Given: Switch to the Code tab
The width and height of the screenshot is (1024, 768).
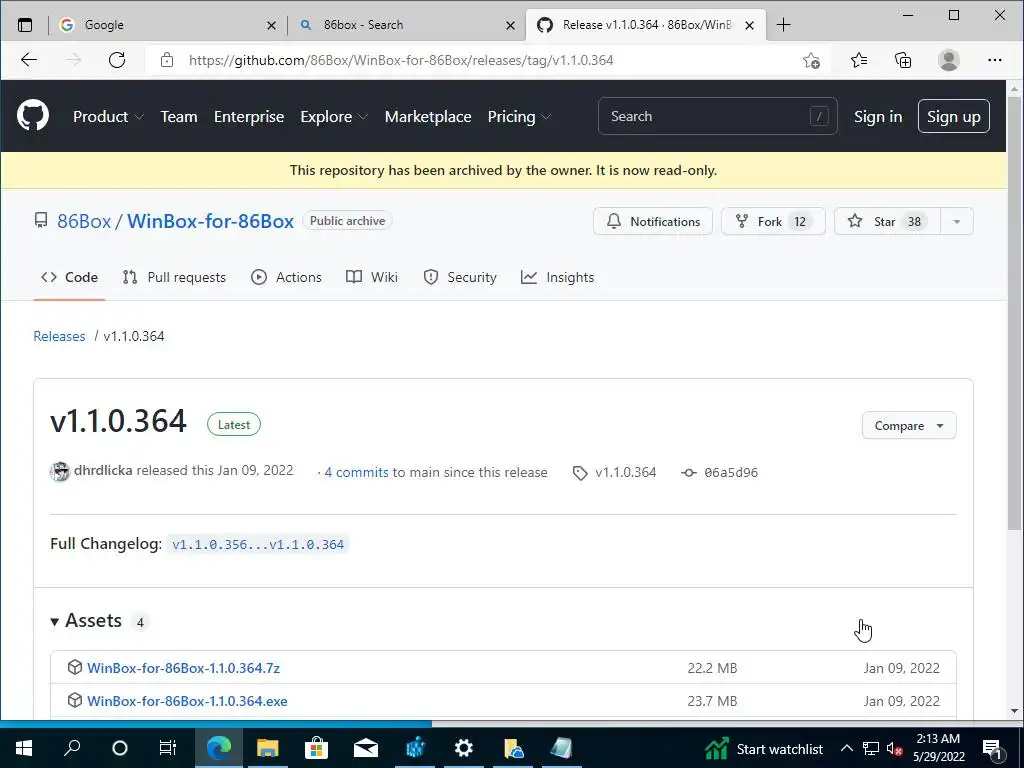Looking at the screenshot, I should coord(69,277).
